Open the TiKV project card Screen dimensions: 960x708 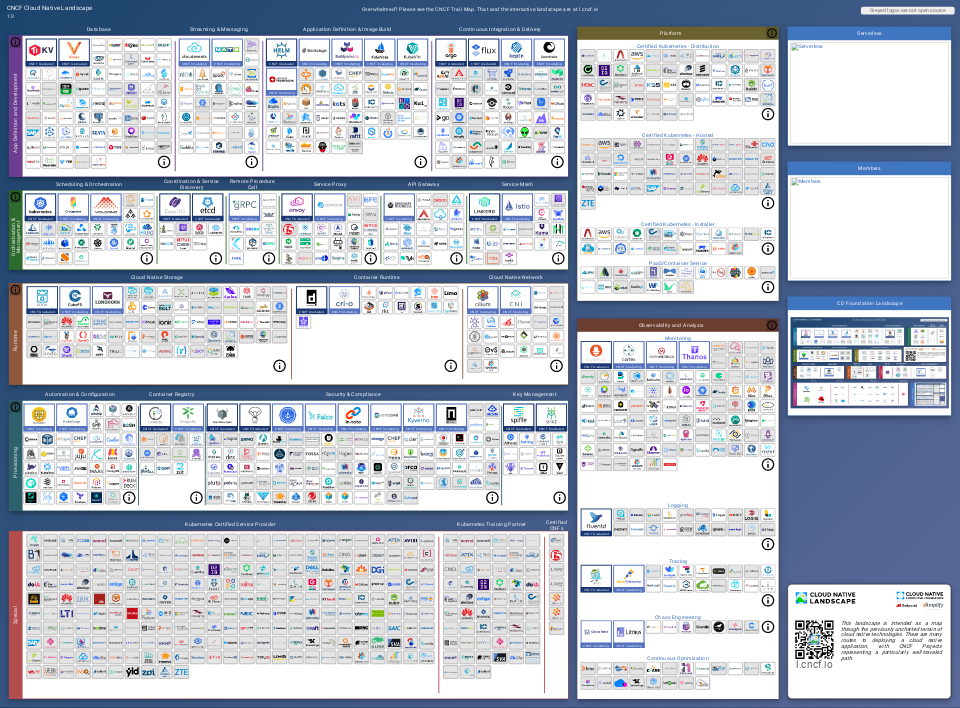coord(42,53)
